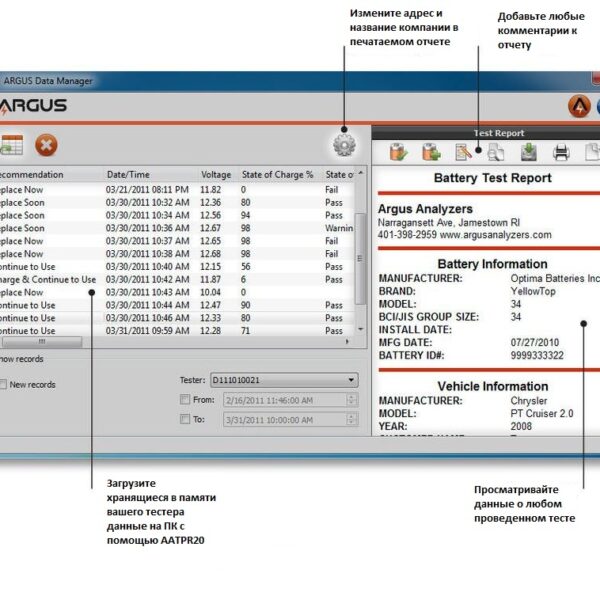Screen dimensions: 600x600
Task: Open the edit report comments icon
Action: click(463, 152)
